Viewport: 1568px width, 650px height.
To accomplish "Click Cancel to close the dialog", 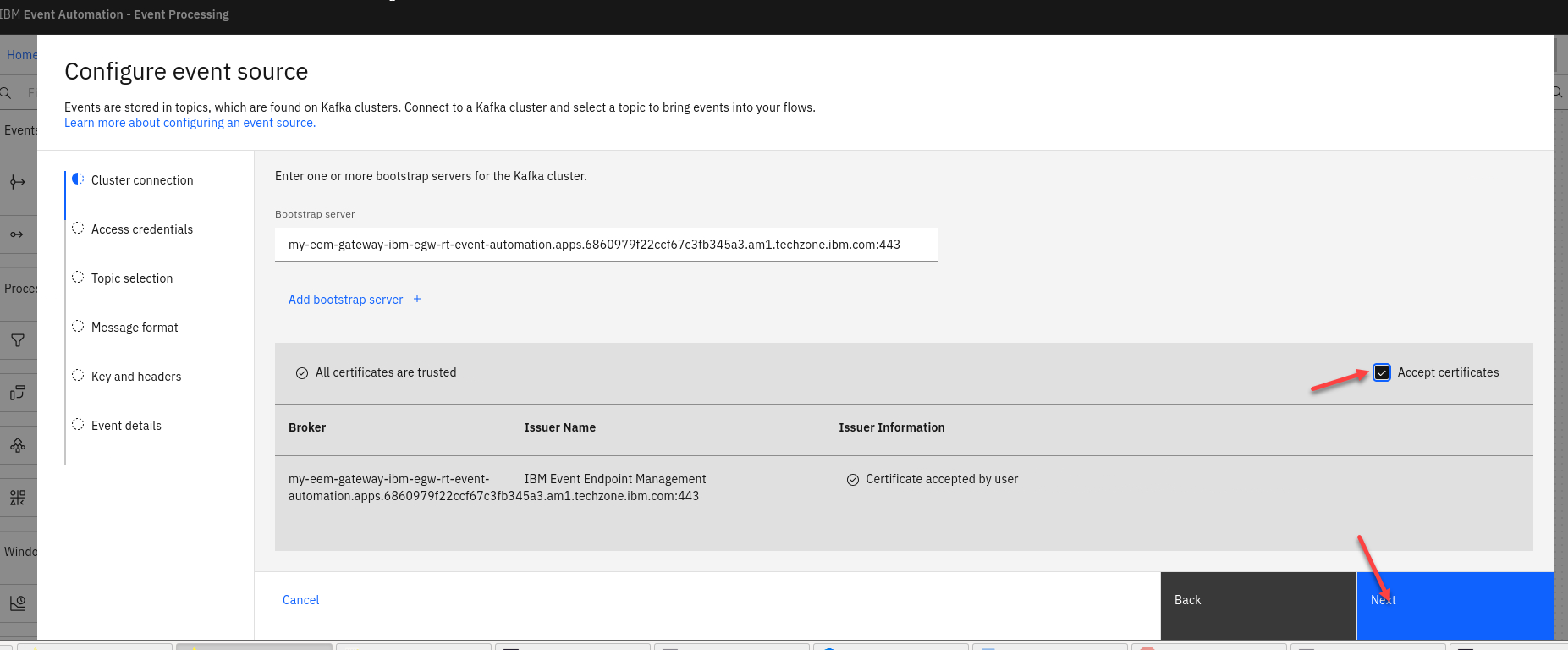I will click(x=300, y=600).
